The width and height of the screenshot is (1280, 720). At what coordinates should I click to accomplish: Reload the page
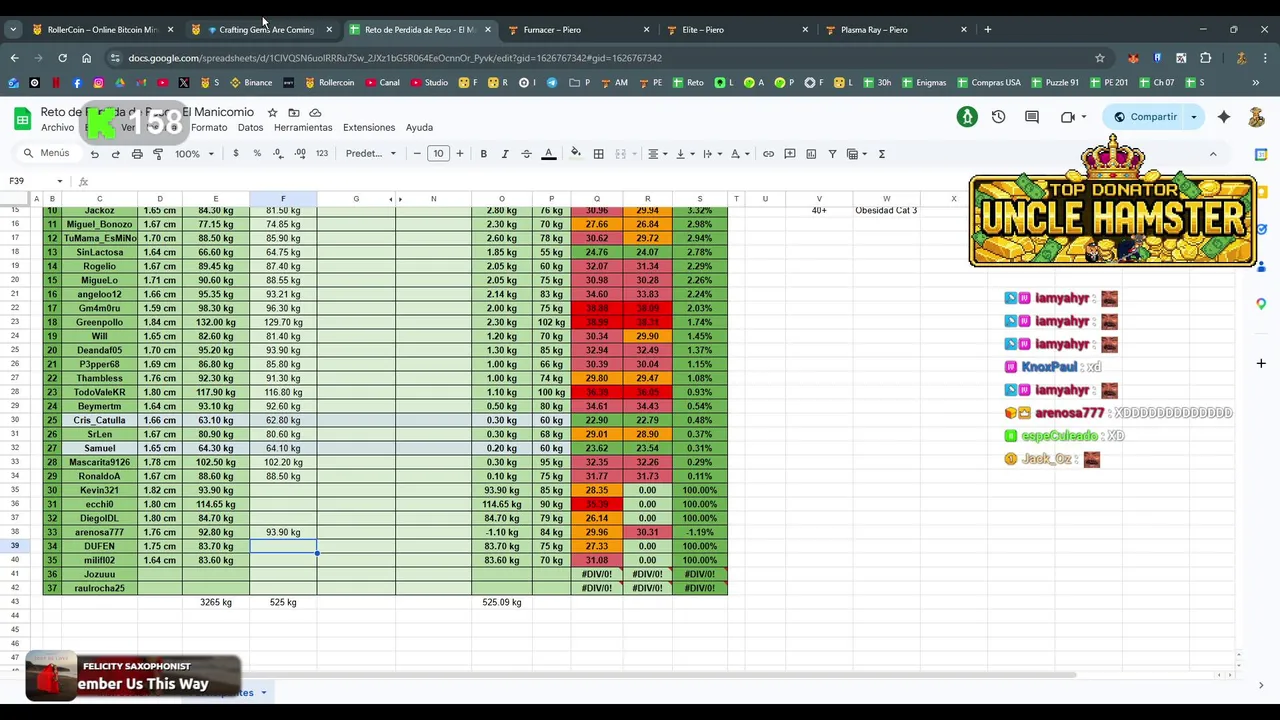(x=62, y=58)
